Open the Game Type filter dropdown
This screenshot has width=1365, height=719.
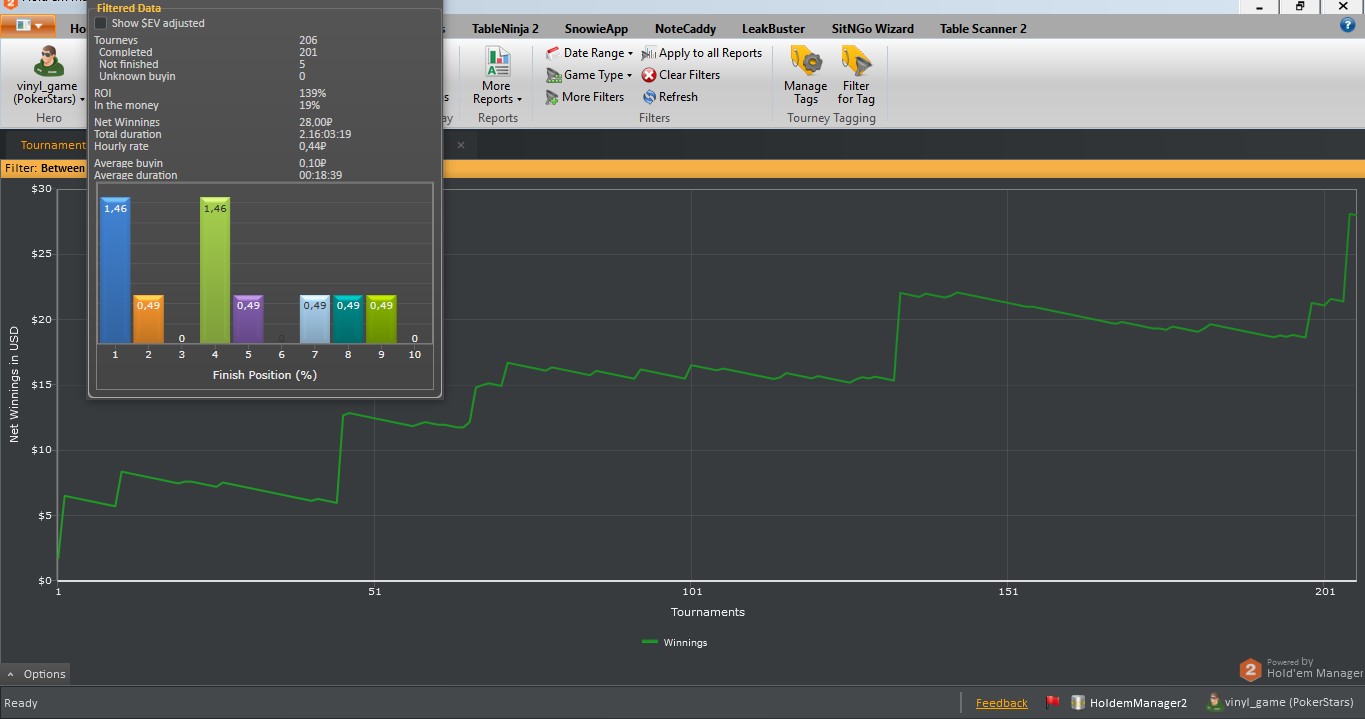point(589,75)
